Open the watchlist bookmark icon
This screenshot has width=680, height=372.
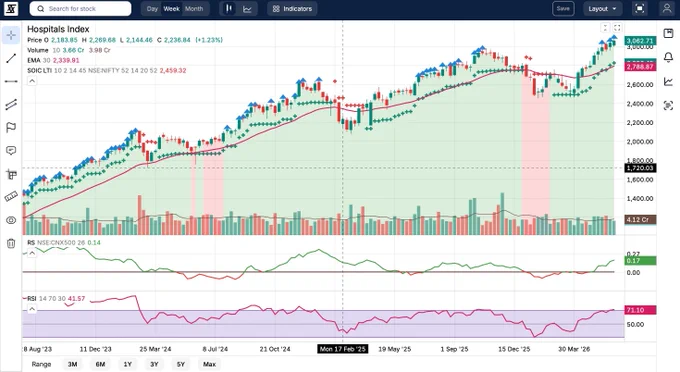pos(668,33)
